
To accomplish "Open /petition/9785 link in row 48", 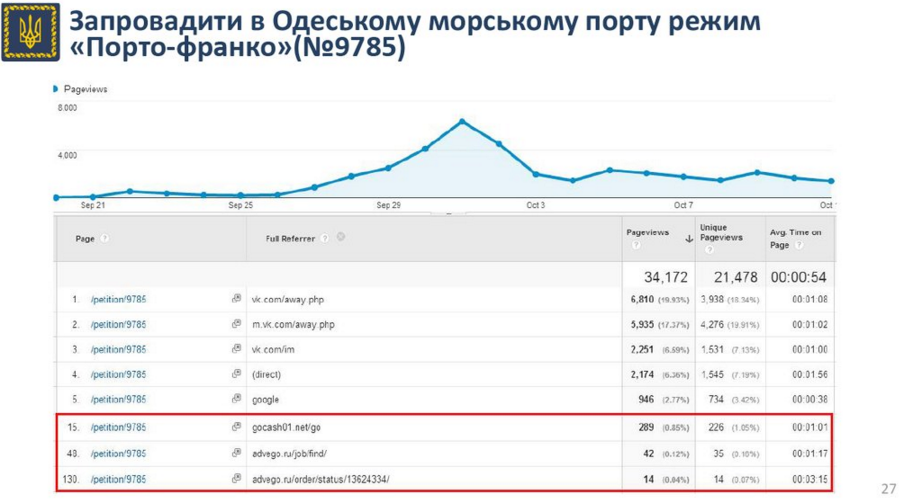I will pyautogui.click(x=118, y=453).
